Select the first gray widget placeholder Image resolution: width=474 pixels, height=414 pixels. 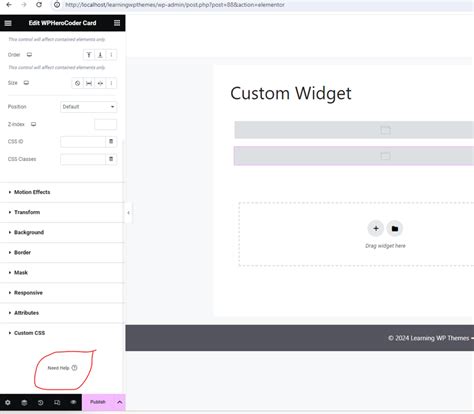click(x=354, y=130)
